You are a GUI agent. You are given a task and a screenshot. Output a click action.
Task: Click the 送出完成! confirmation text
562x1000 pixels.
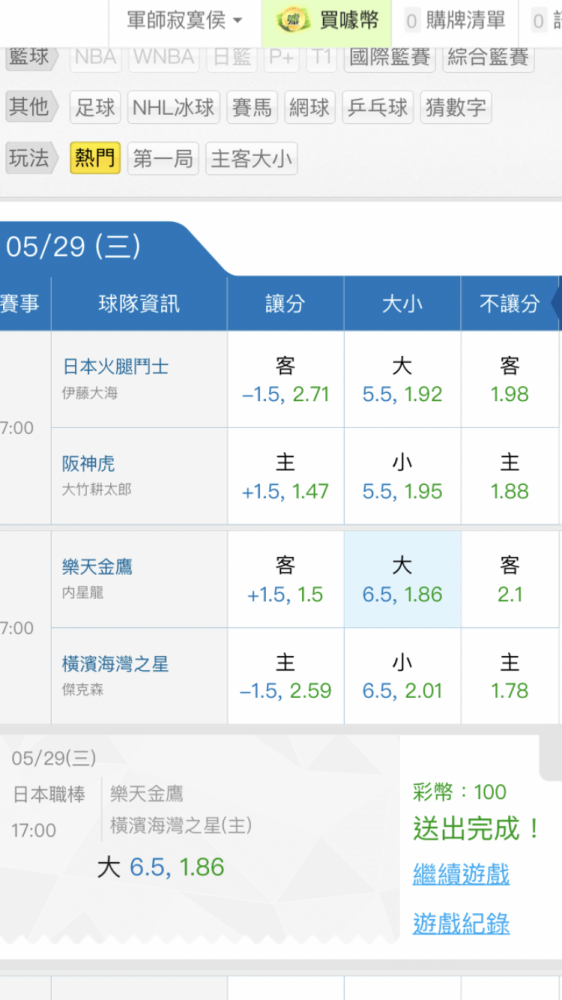click(x=477, y=829)
